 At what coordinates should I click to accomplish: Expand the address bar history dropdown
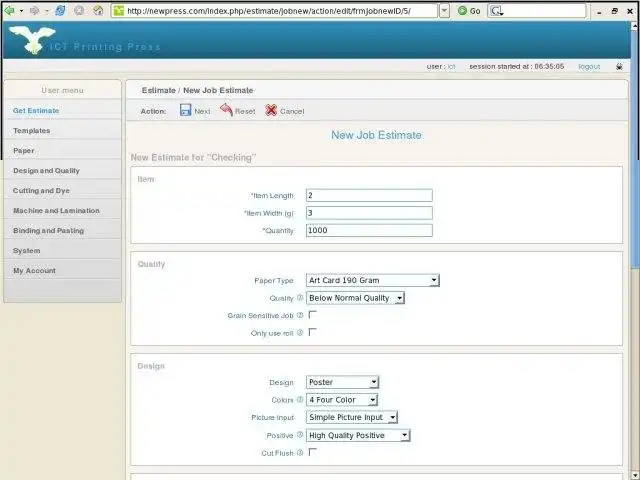[444, 11]
